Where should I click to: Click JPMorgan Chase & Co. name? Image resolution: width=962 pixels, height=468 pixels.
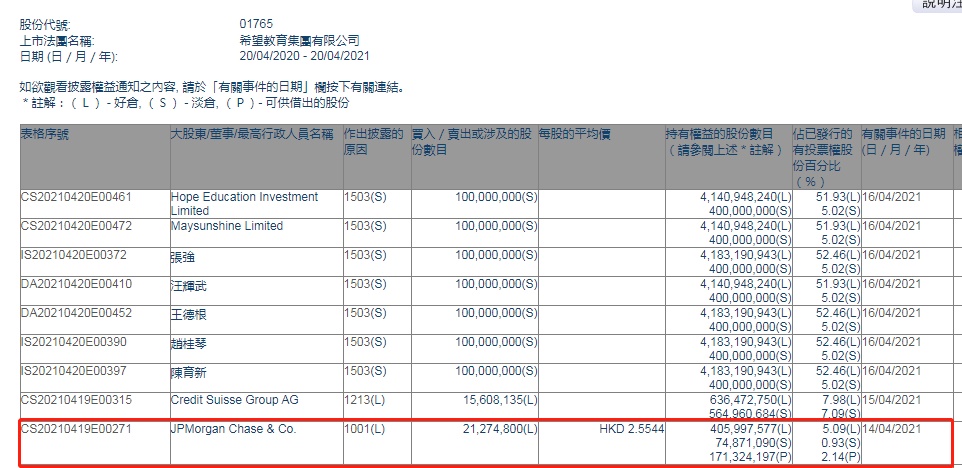tap(233, 429)
